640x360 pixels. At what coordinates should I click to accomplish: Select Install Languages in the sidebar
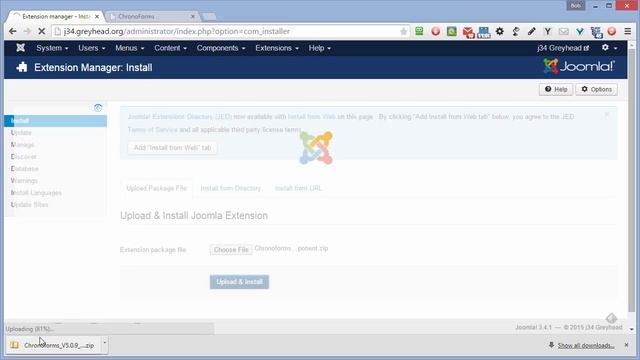[x=36, y=193]
